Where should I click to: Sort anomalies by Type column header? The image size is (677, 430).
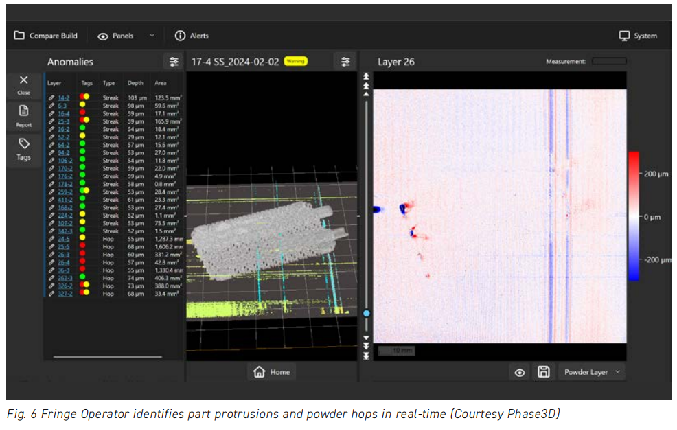pyautogui.click(x=109, y=83)
